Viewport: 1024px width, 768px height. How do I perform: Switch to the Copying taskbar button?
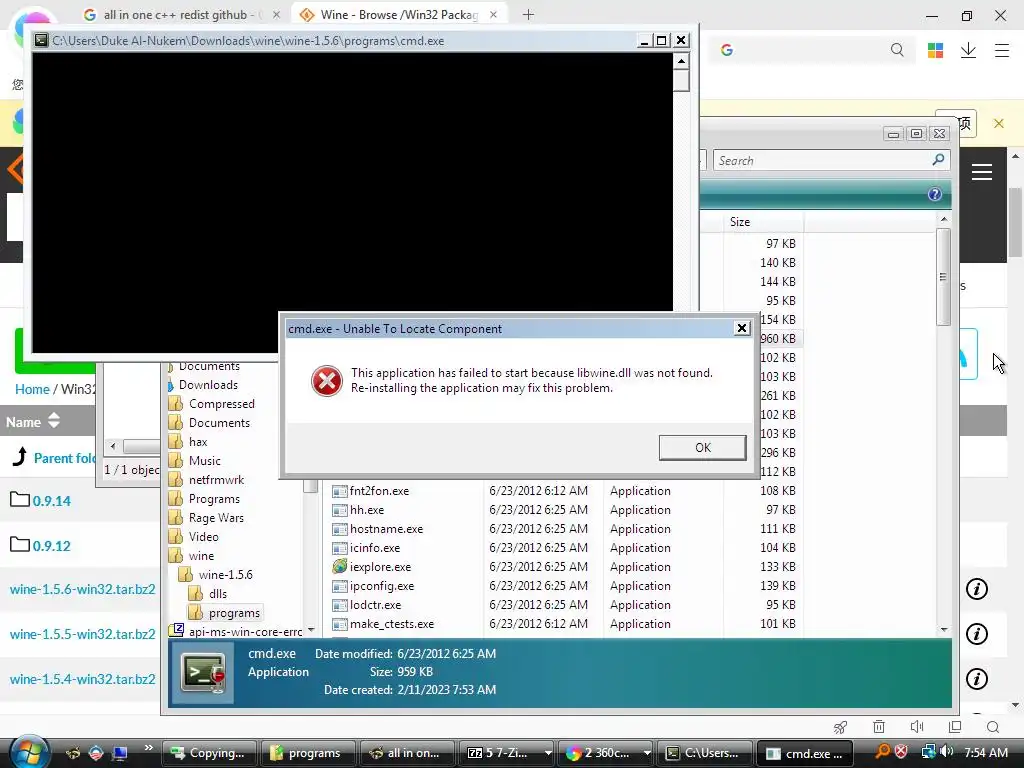[x=208, y=753]
